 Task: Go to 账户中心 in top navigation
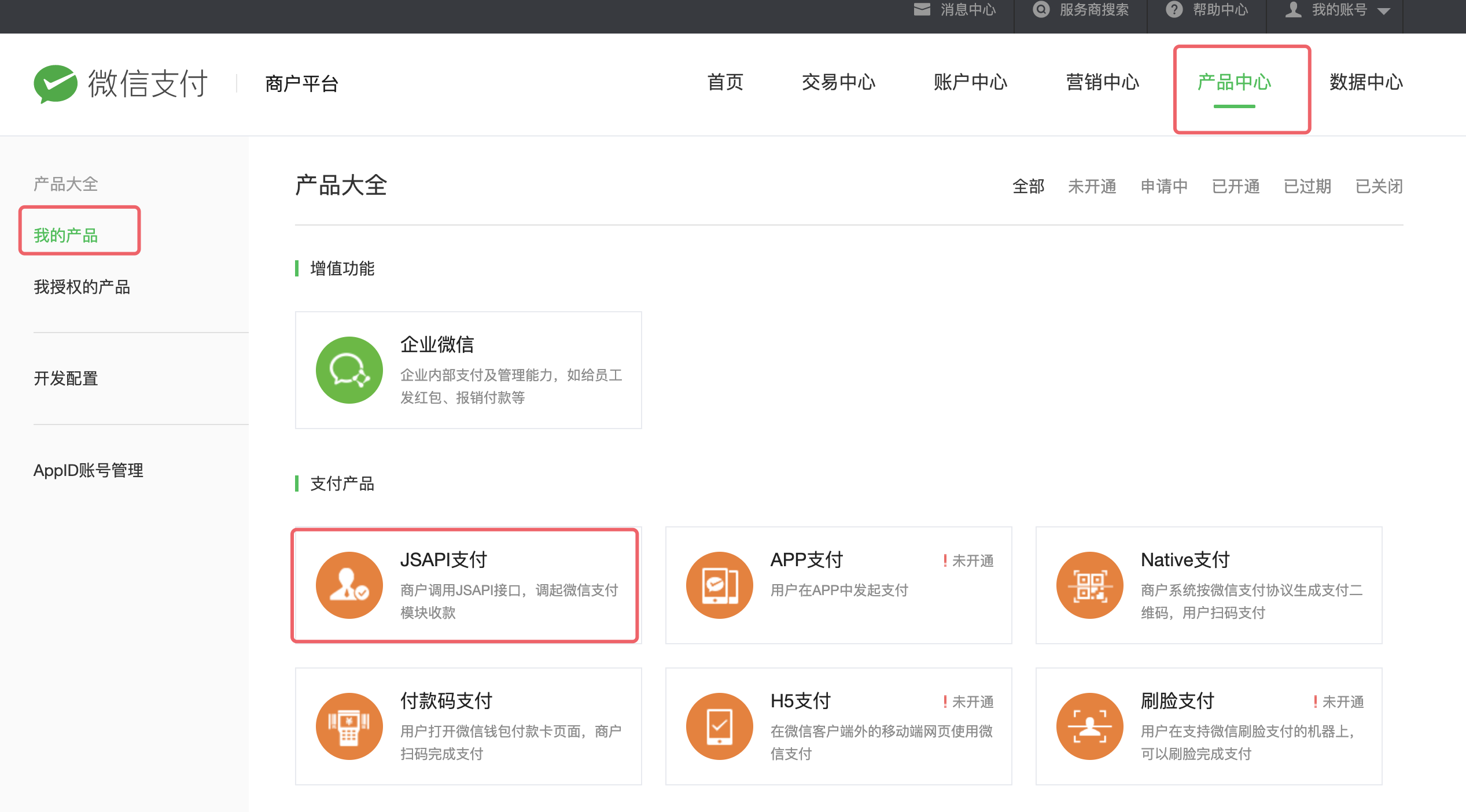click(x=970, y=83)
